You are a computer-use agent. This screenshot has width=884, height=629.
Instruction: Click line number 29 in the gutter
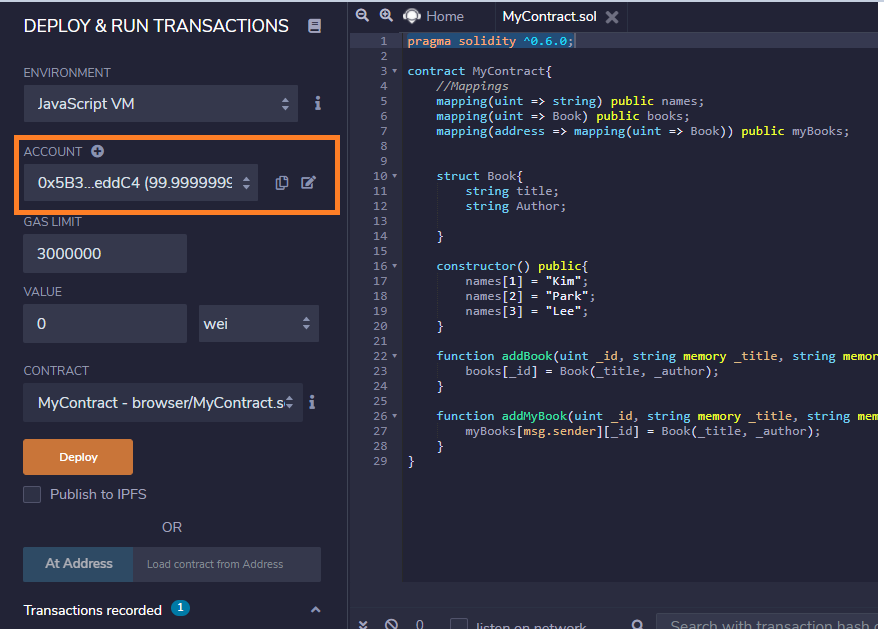[x=381, y=461]
